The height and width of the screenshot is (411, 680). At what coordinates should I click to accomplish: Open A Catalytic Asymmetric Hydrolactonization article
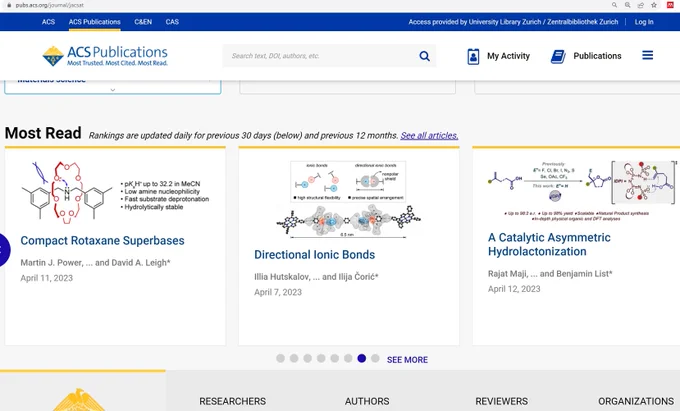pyautogui.click(x=549, y=245)
